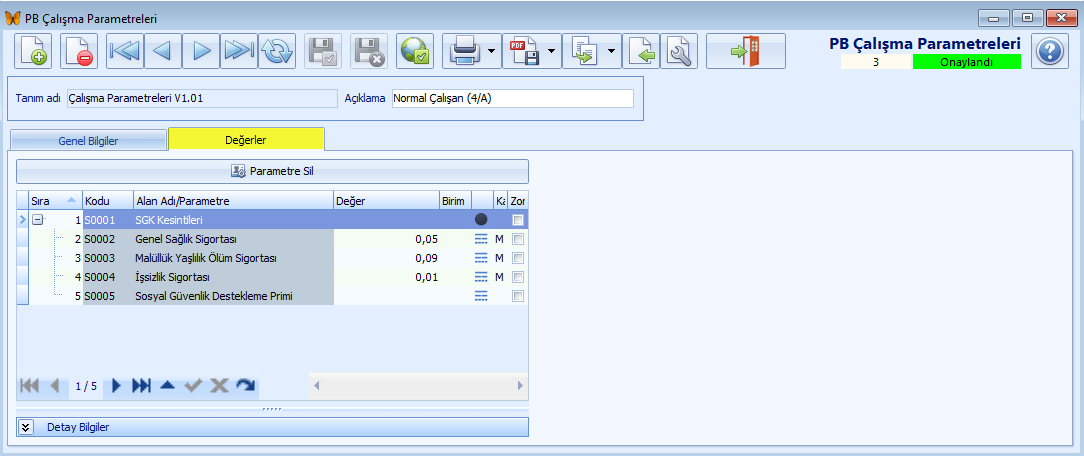Toggle checkbox in İşsizlik Sigortası row
This screenshot has height=456, width=1084.
click(x=518, y=277)
